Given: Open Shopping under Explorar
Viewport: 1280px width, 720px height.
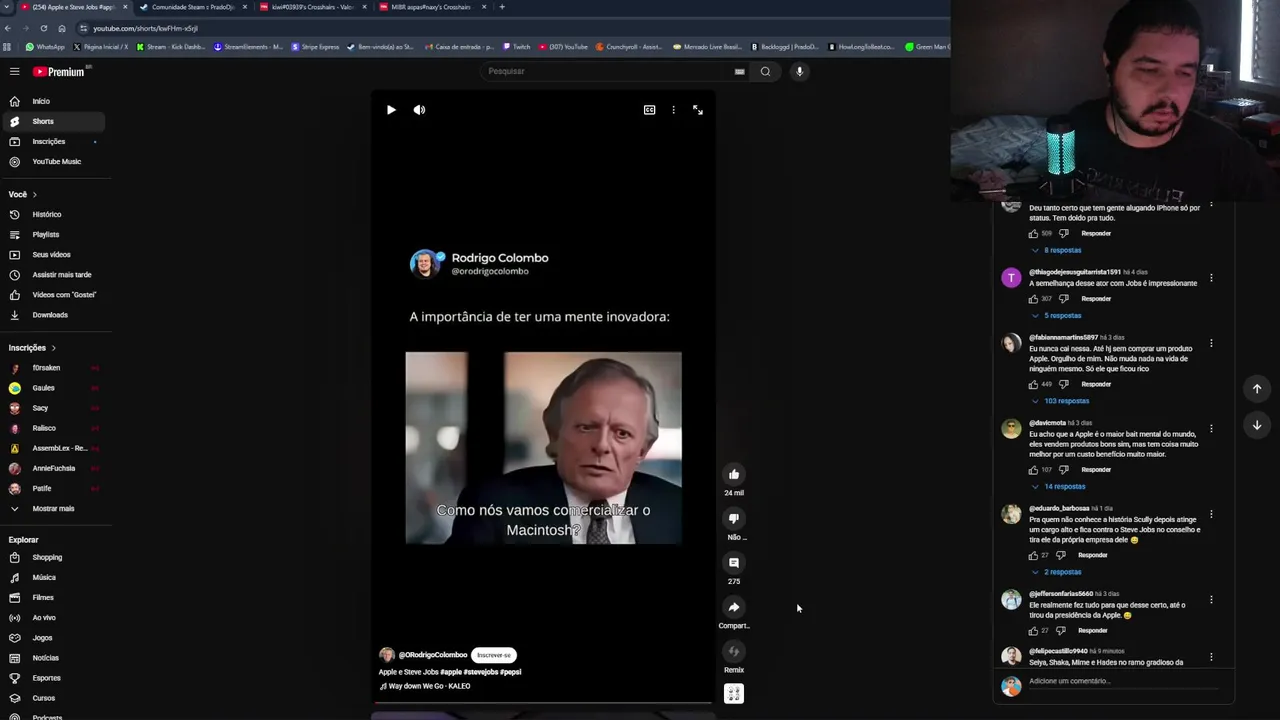Looking at the screenshot, I should pos(52,557).
